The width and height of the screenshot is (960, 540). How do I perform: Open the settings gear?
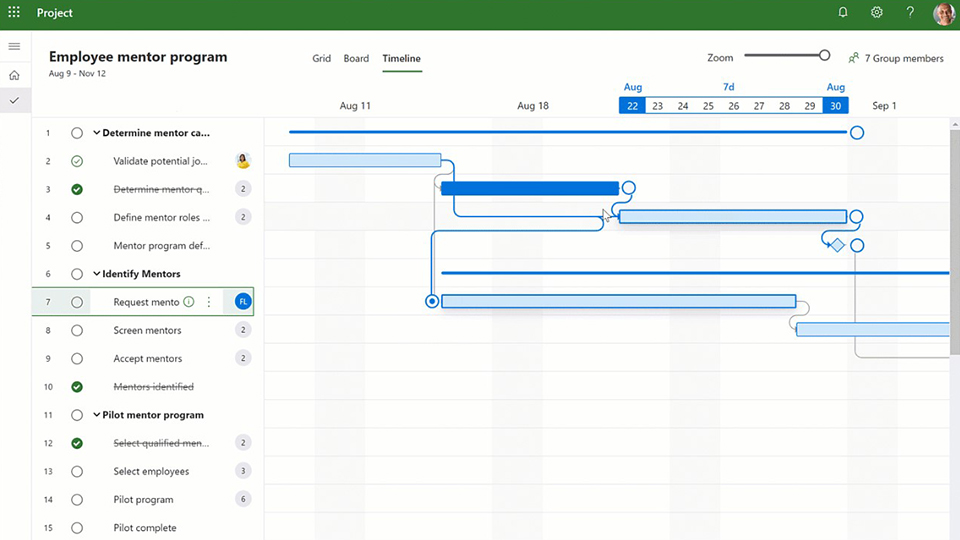877,13
